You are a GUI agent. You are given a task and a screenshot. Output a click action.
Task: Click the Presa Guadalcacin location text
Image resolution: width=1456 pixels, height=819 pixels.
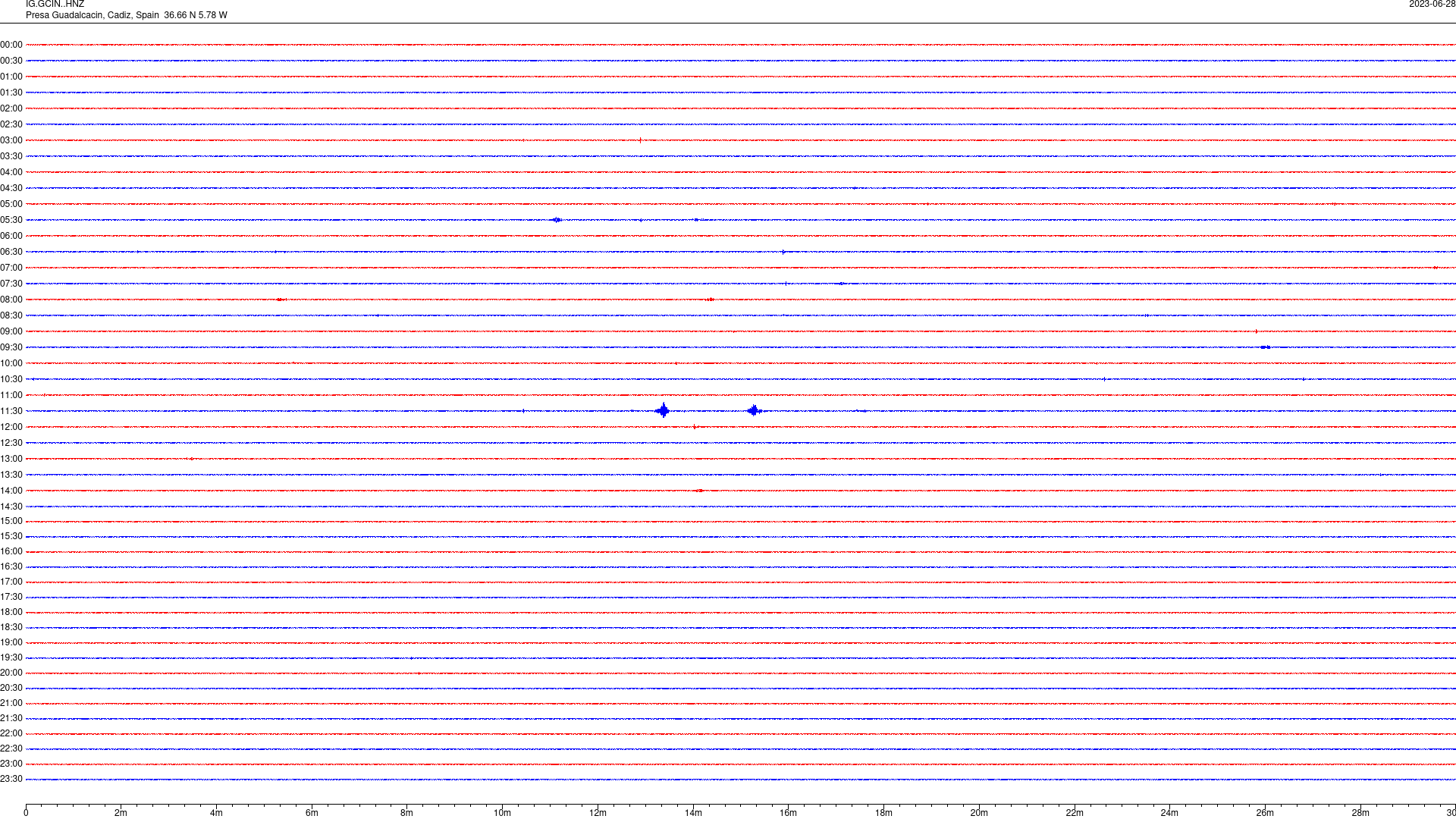(126, 15)
